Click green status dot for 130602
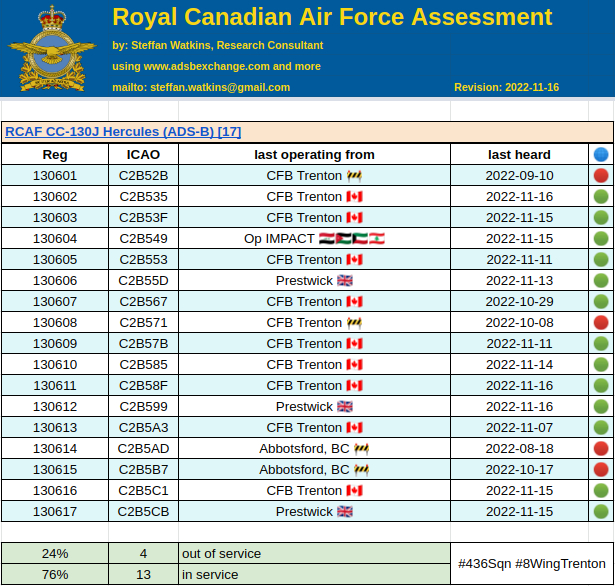This screenshot has width=615, height=586. click(601, 197)
